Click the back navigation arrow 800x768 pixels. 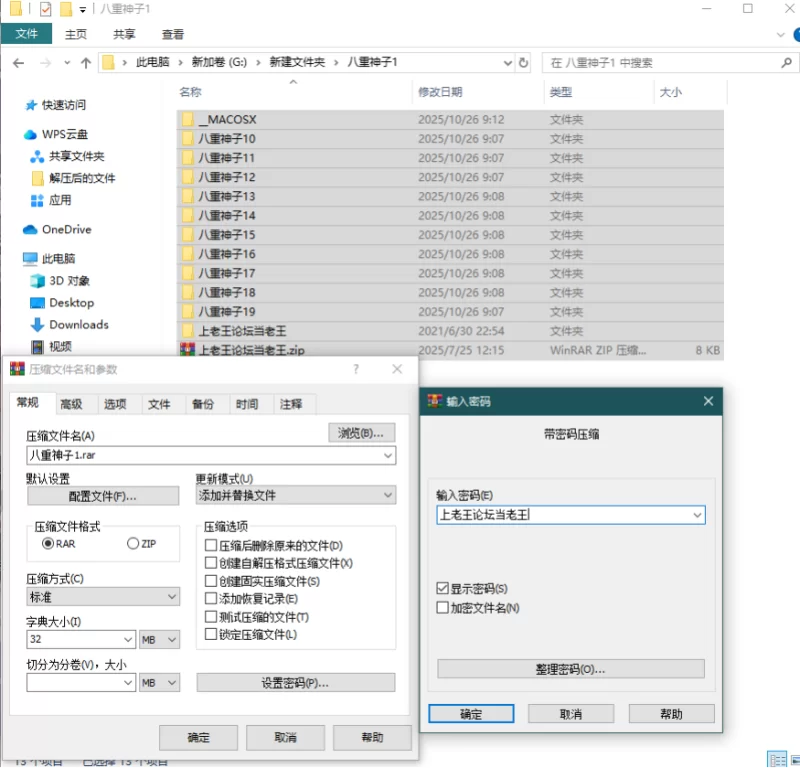pyautogui.click(x=18, y=62)
